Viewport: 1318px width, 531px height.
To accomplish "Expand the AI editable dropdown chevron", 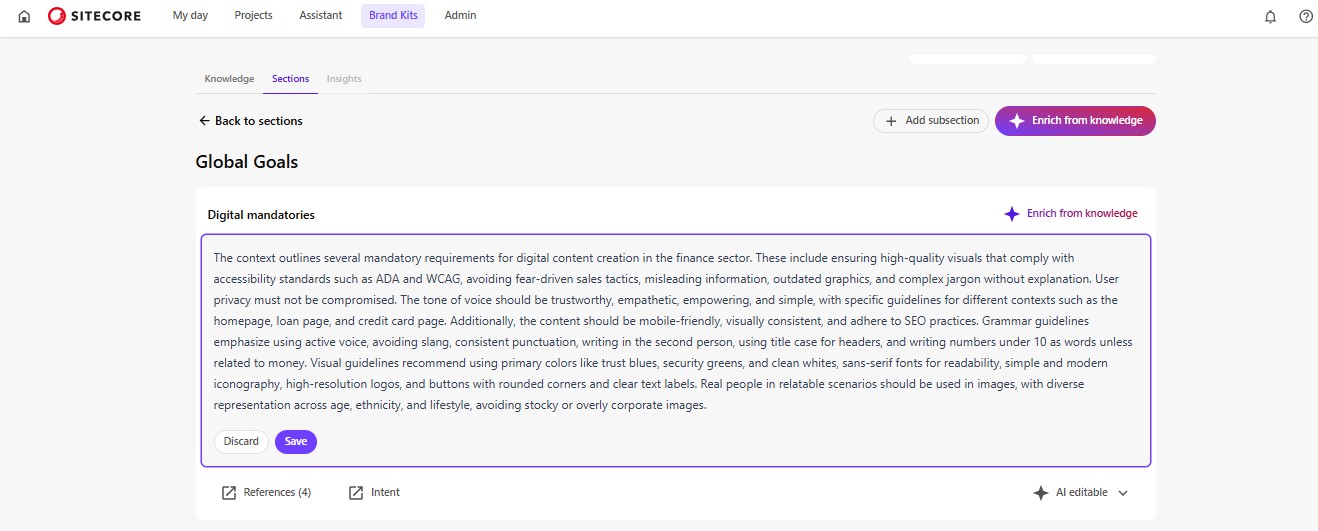I will (1123, 493).
